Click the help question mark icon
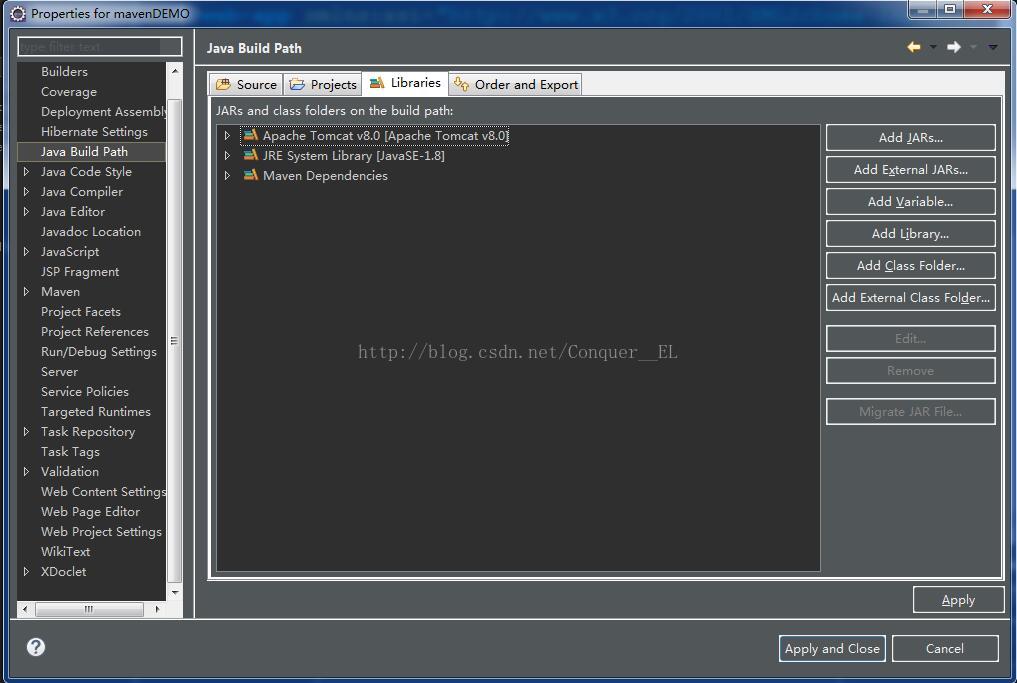1017x683 pixels. [x=36, y=647]
